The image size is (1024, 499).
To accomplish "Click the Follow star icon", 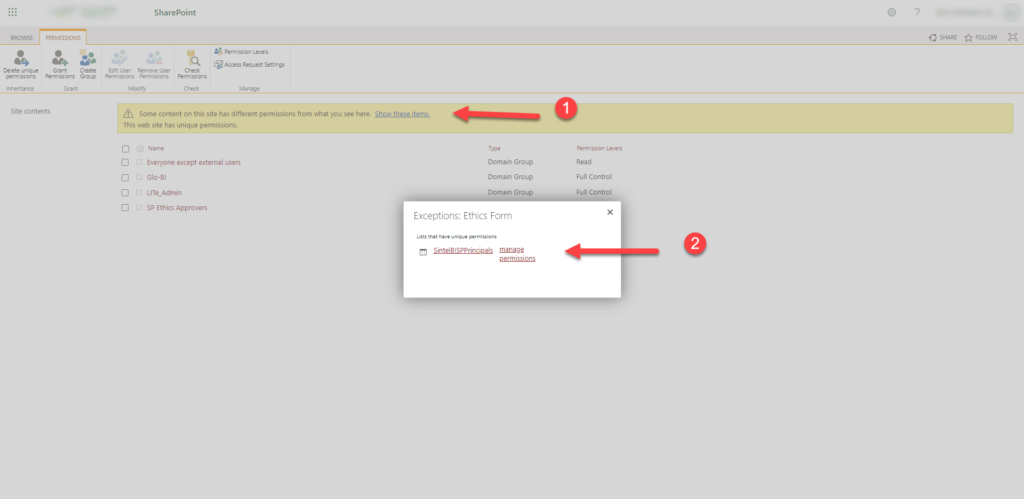I will tap(968, 38).
